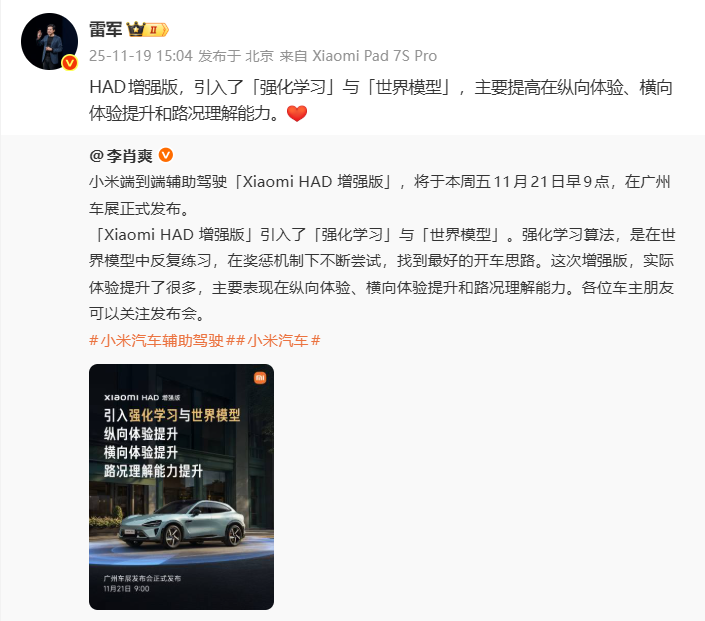705x621 pixels.
Task: Click the orange verified badge on 雷军's avatar
Action: tap(69, 63)
